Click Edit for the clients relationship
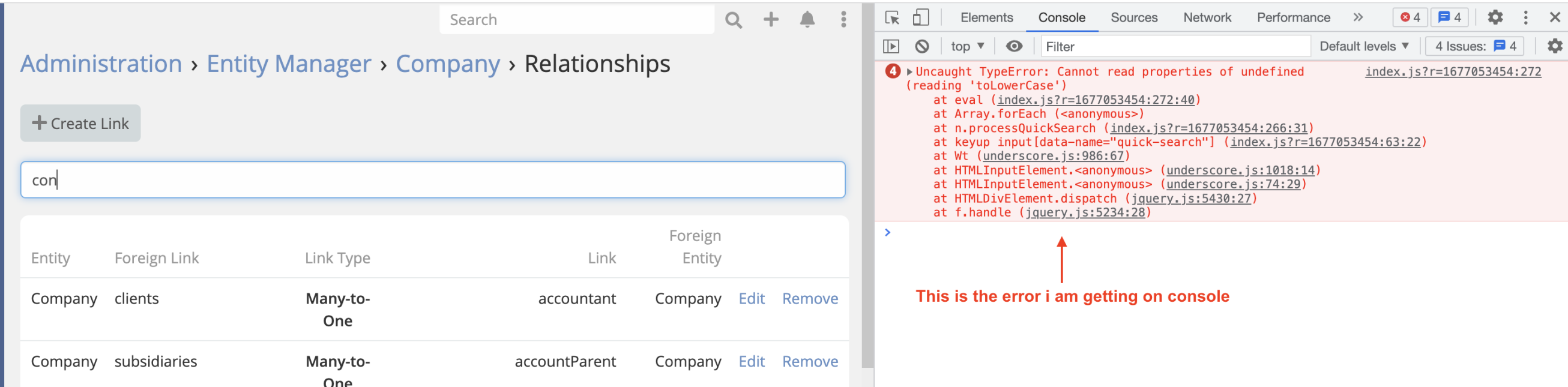 [x=751, y=299]
